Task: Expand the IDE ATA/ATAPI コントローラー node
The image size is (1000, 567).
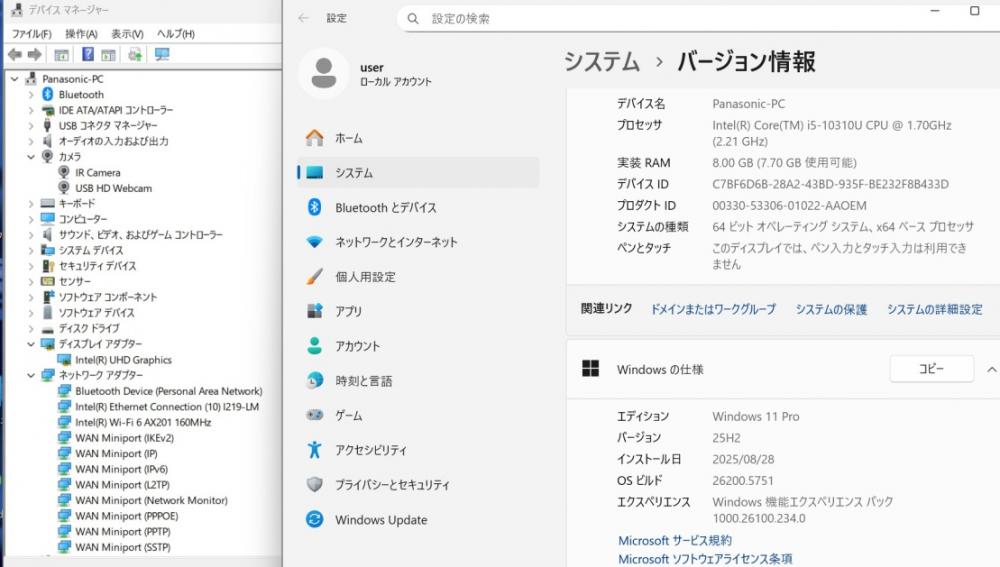Action: tap(31, 110)
